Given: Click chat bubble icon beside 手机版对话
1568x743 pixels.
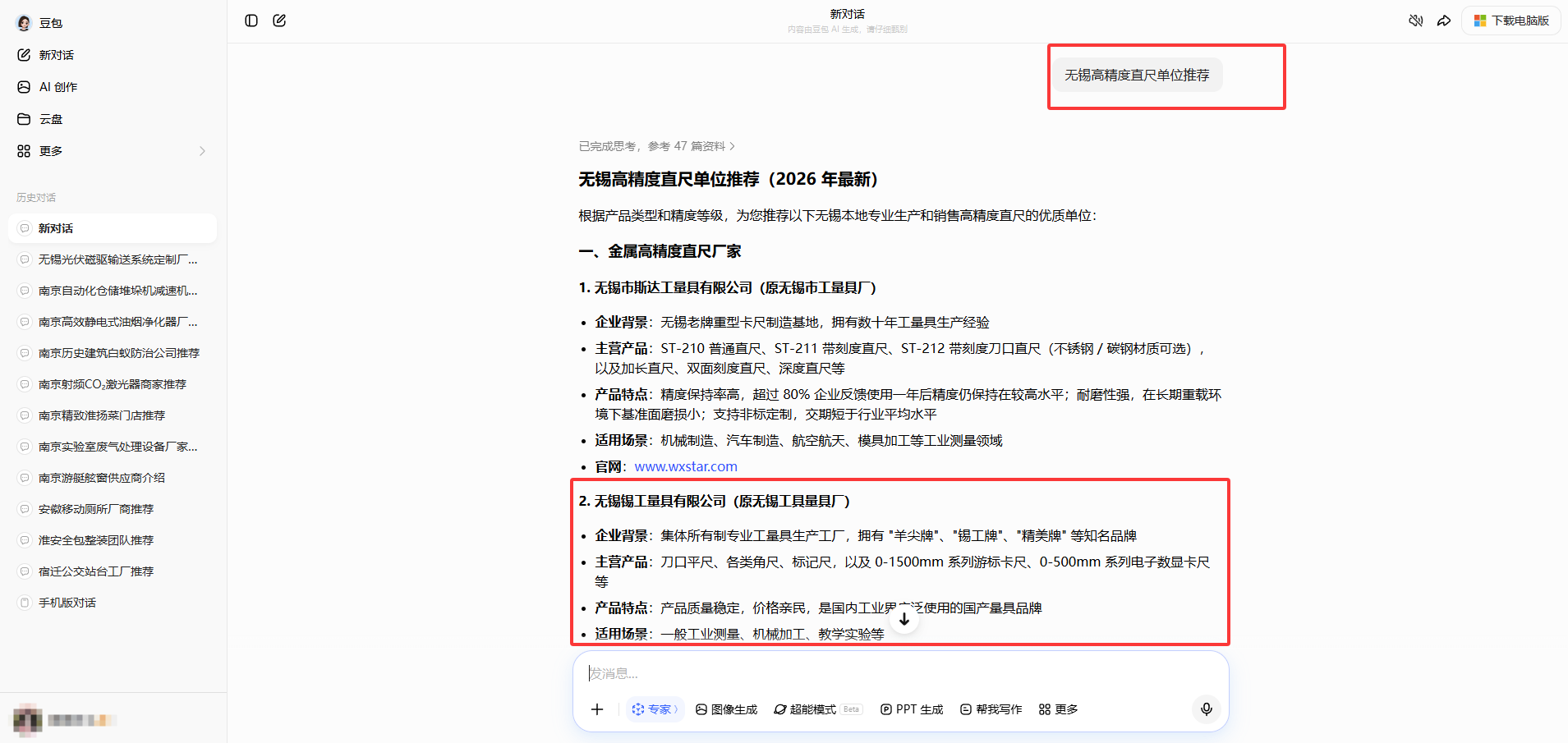Looking at the screenshot, I should click(x=25, y=603).
